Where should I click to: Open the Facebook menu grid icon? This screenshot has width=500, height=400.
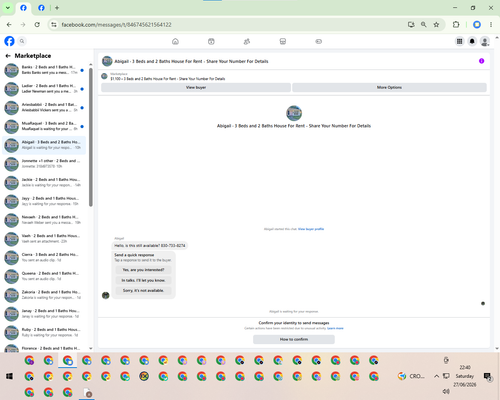coord(459,41)
